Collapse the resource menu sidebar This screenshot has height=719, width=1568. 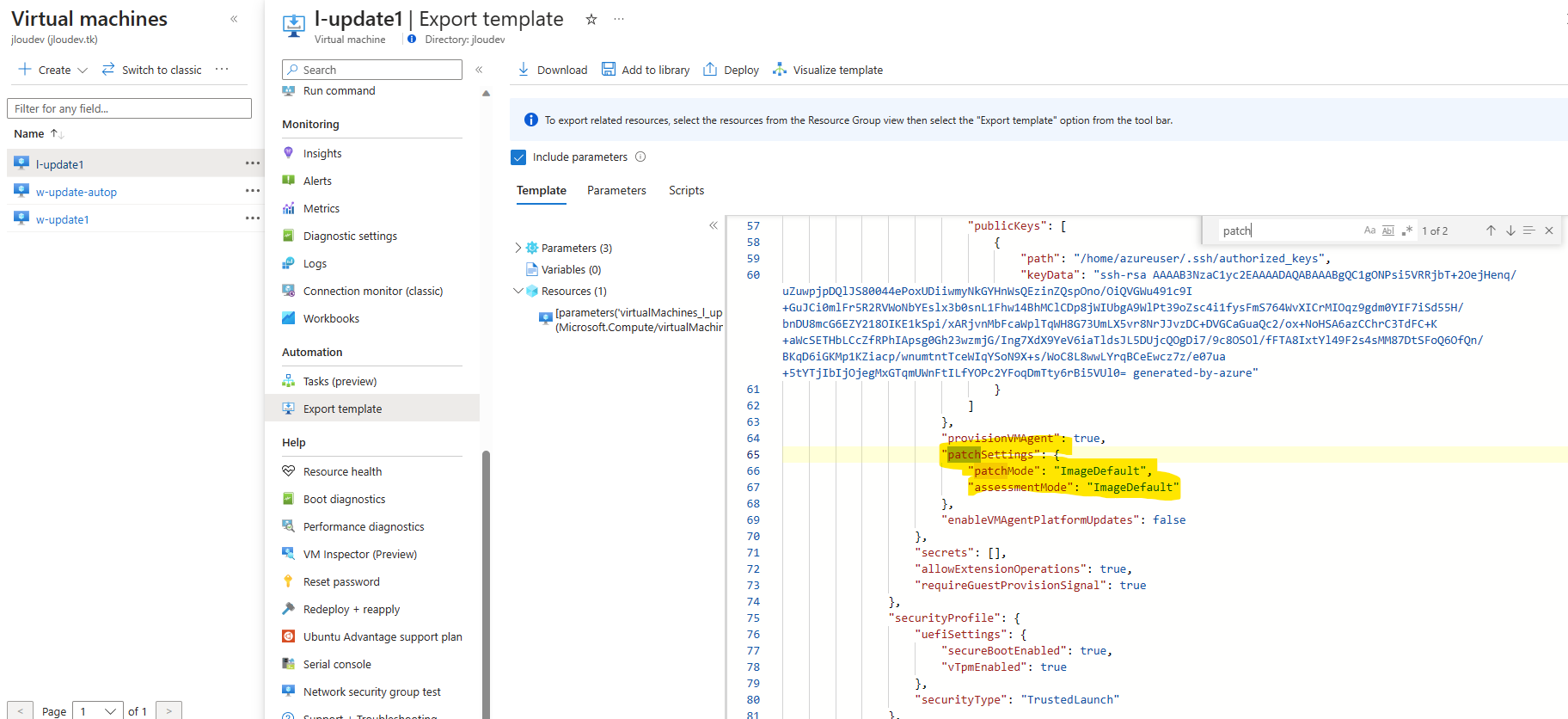pyautogui.click(x=479, y=70)
